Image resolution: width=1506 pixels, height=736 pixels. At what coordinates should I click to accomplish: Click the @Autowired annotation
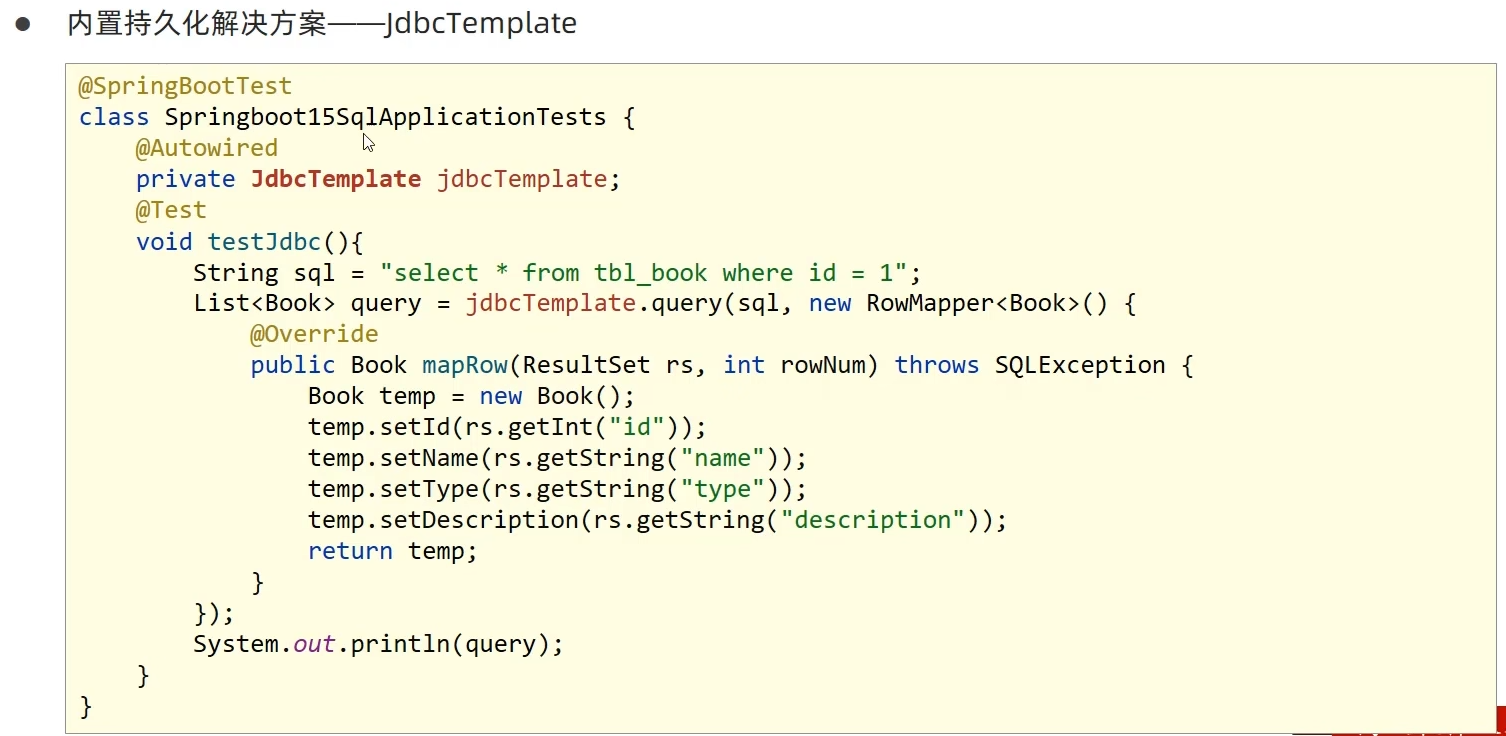coord(207,148)
